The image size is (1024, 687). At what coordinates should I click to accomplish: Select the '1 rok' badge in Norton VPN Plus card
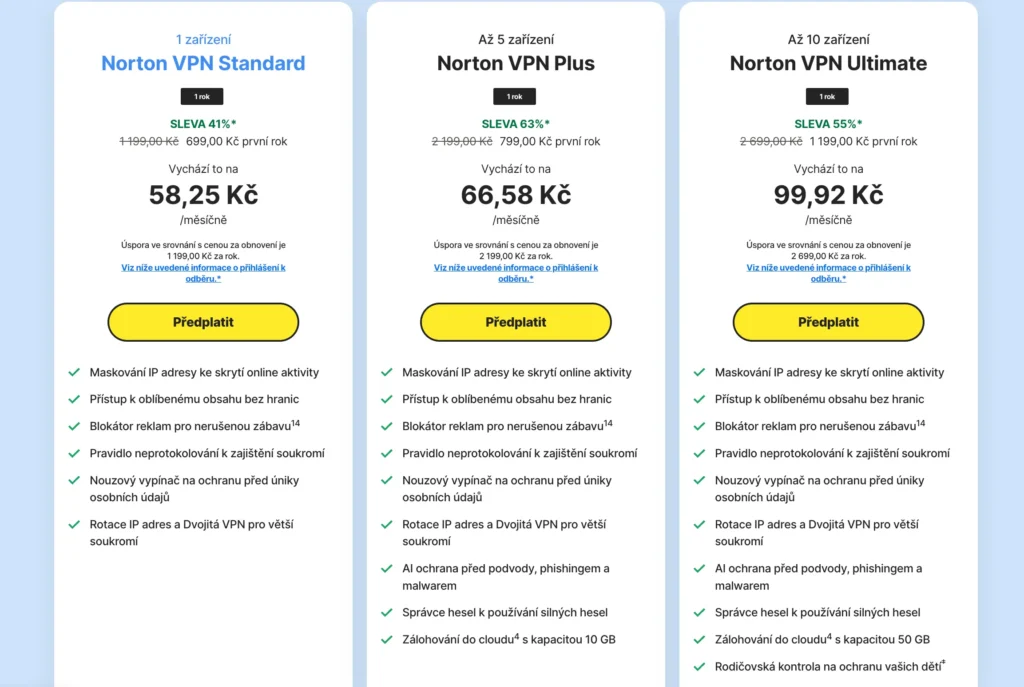coord(515,96)
